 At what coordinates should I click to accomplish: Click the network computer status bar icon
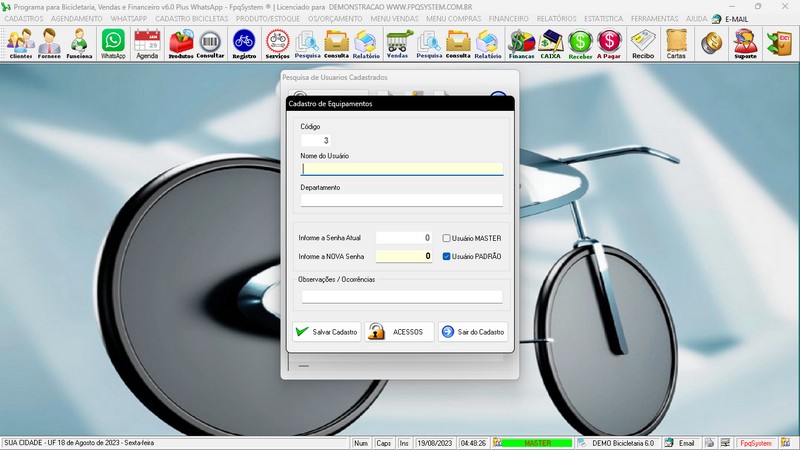[x=725, y=443]
